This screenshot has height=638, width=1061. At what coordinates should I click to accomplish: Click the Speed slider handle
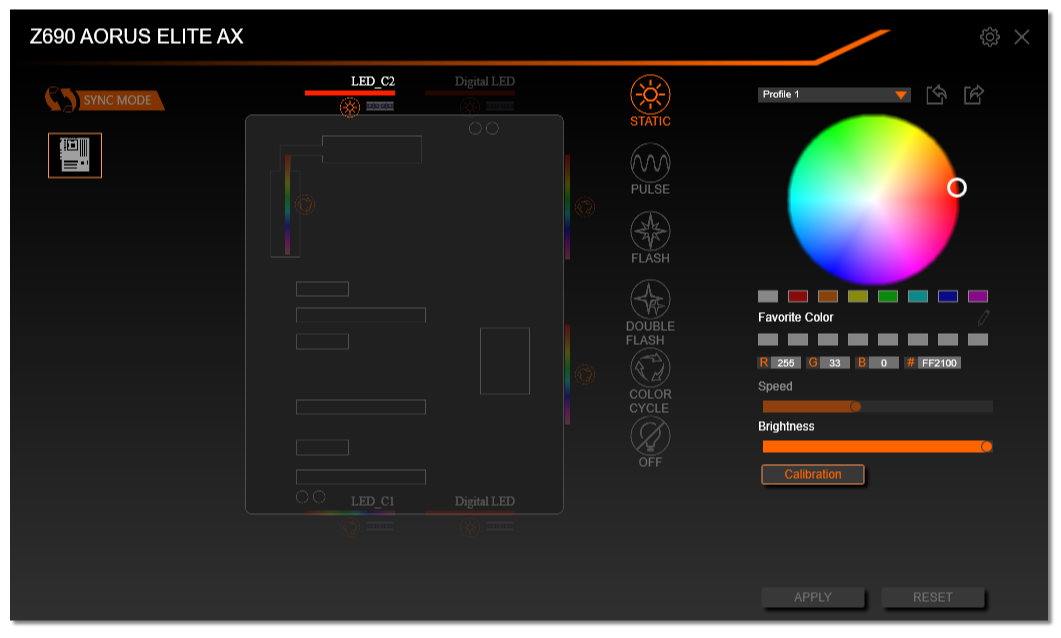click(855, 407)
